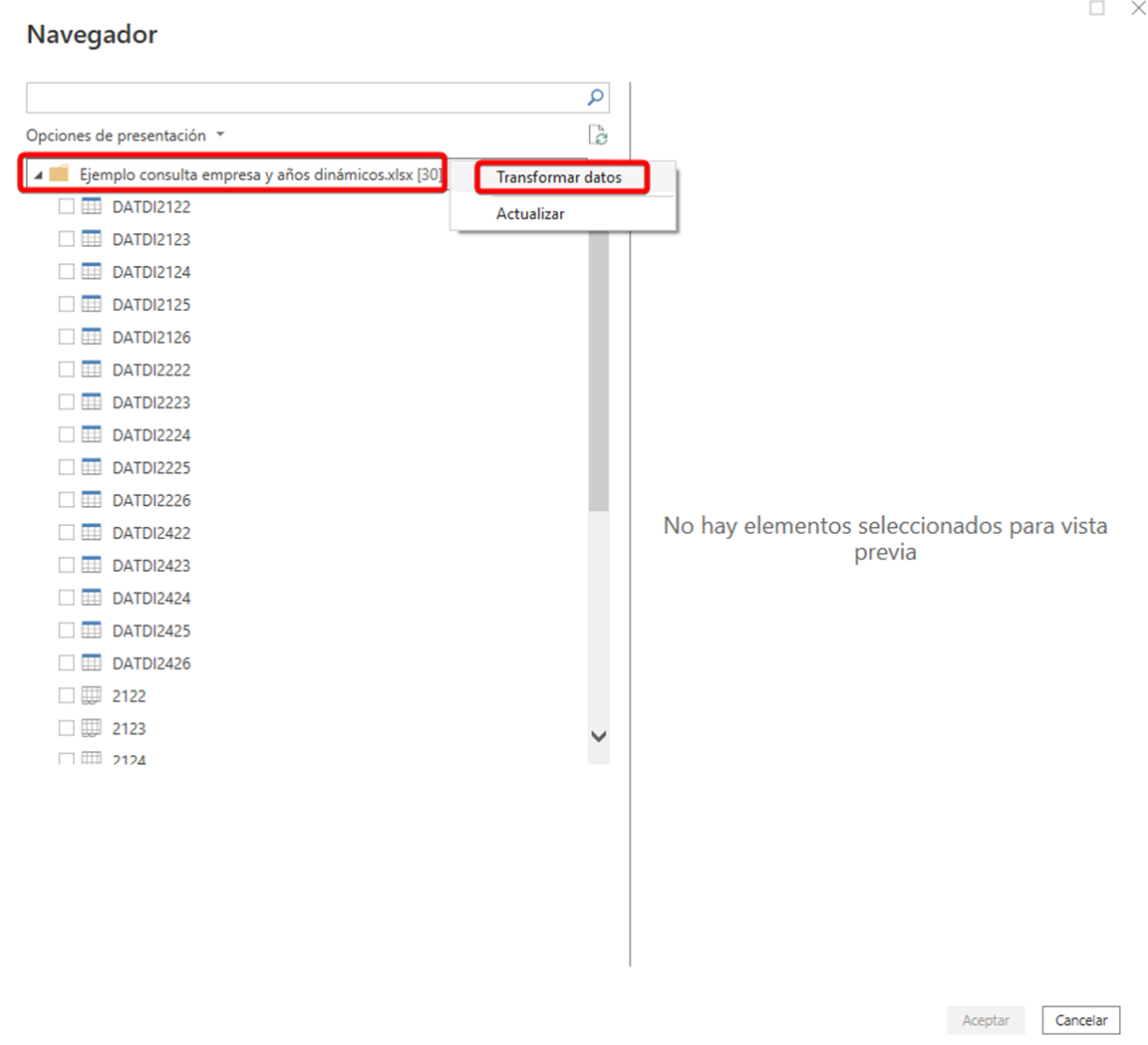Collapse the Ejemplo consulta xlsx tree node
This screenshot has width=1148, height=1045.
38,175
